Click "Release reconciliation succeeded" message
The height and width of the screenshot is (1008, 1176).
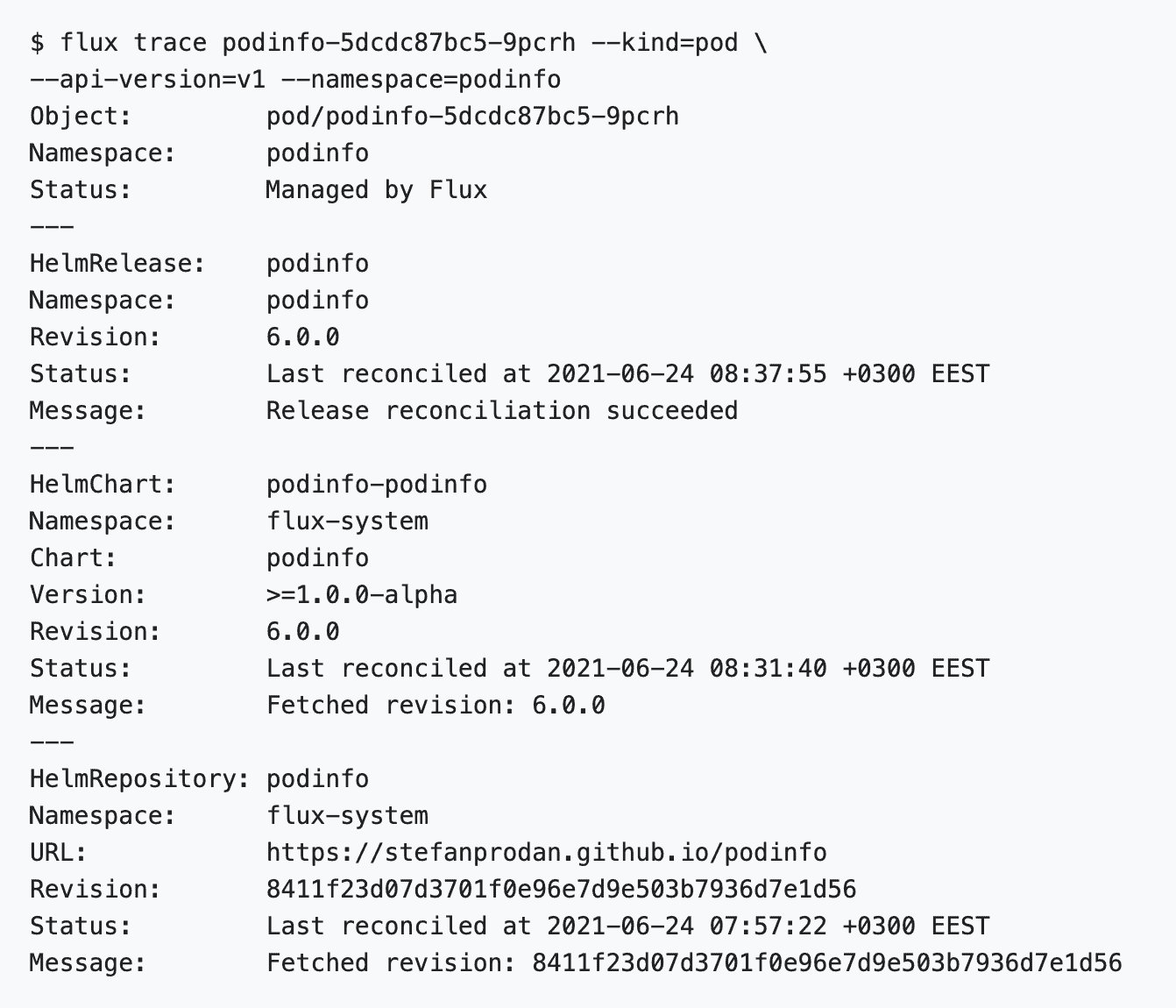tap(502, 411)
